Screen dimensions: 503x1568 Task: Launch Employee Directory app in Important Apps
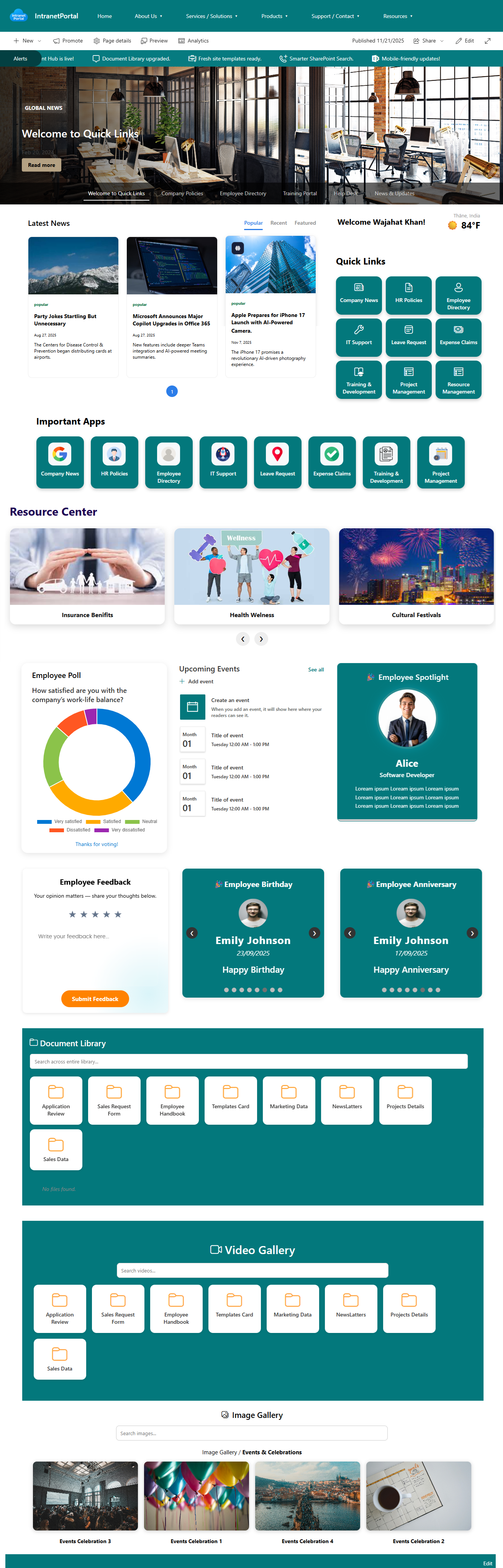pyautogui.click(x=169, y=462)
